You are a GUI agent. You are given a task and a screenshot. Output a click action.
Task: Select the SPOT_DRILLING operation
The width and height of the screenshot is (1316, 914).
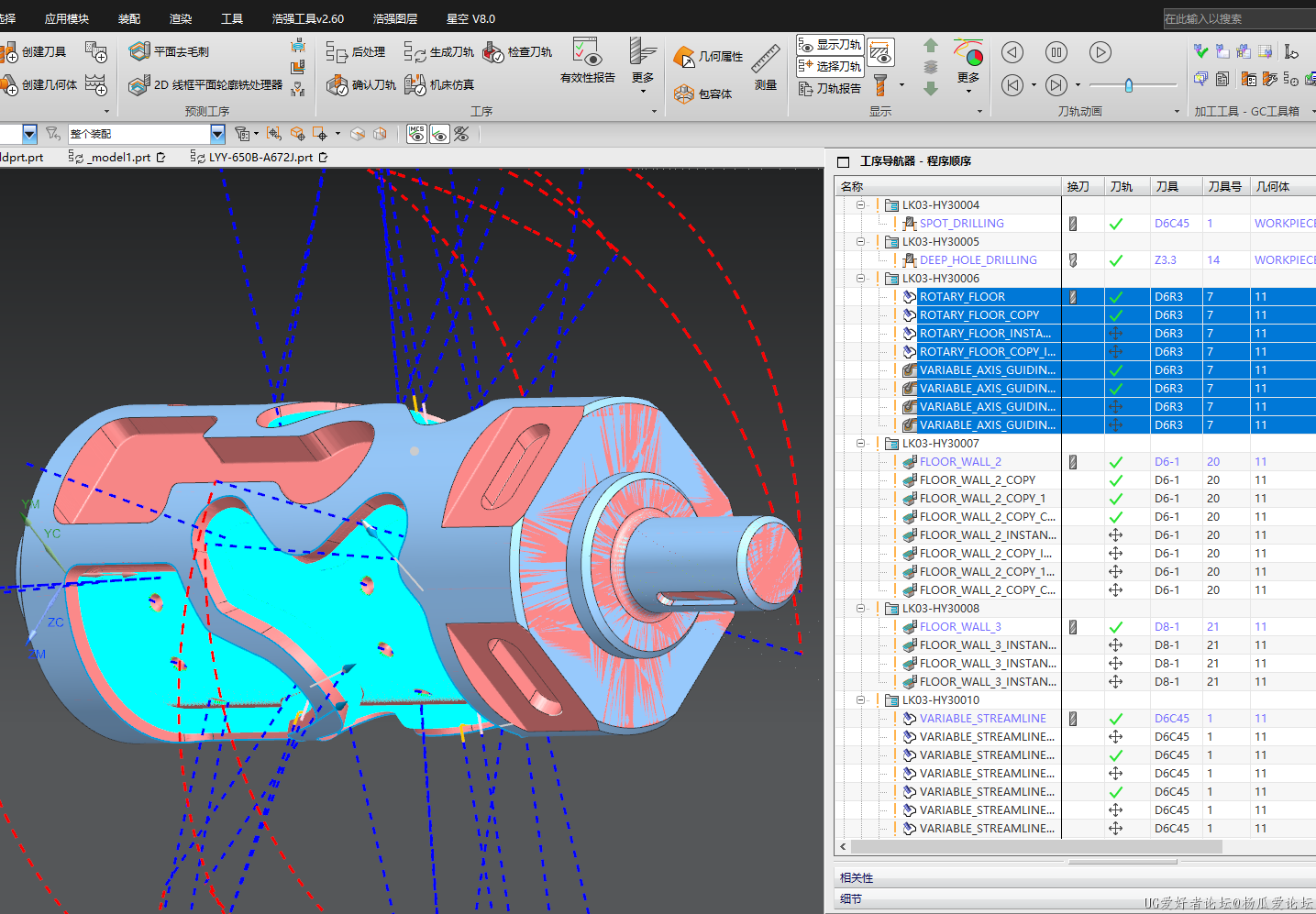pyautogui.click(x=961, y=224)
